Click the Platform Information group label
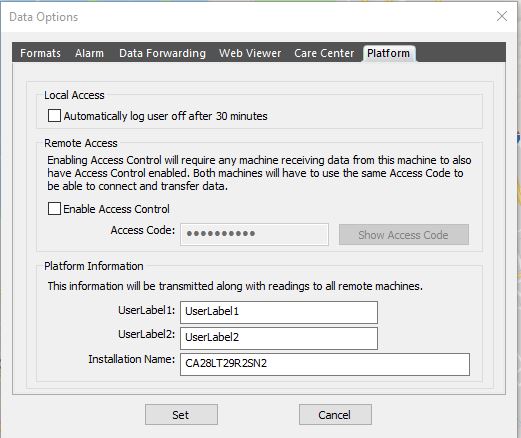Image resolution: width=521 pixels, height=438 pixels. click(94, 266)
